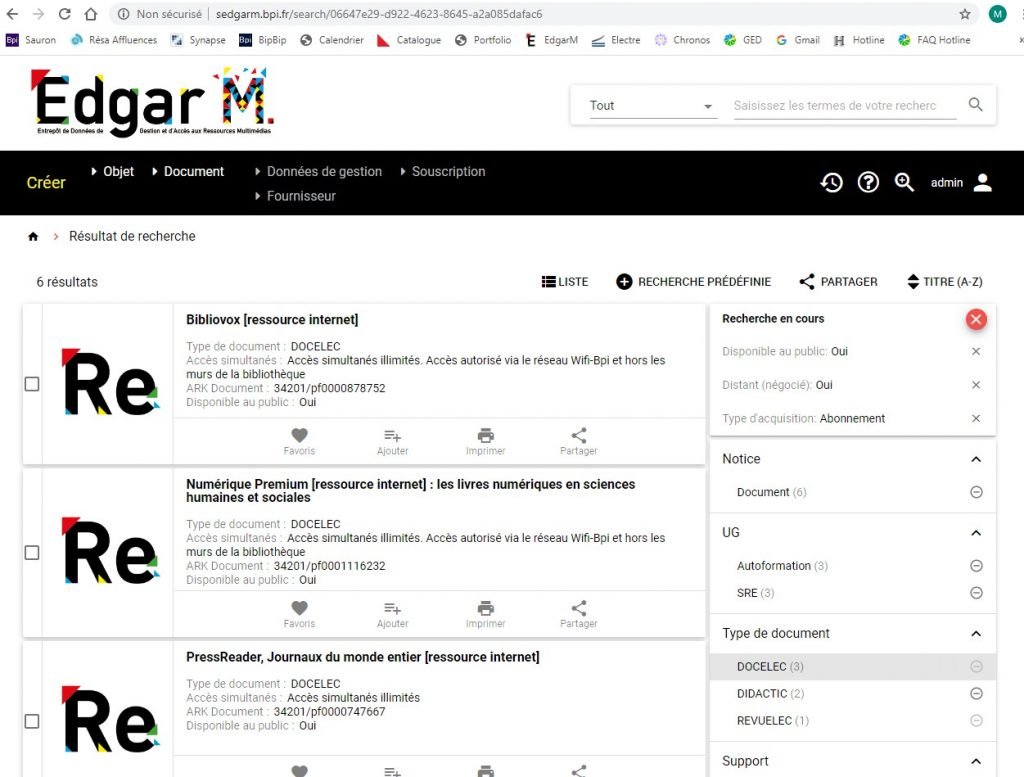Click the Numérique Premium Re thumbnail

[x=110, y=552]
